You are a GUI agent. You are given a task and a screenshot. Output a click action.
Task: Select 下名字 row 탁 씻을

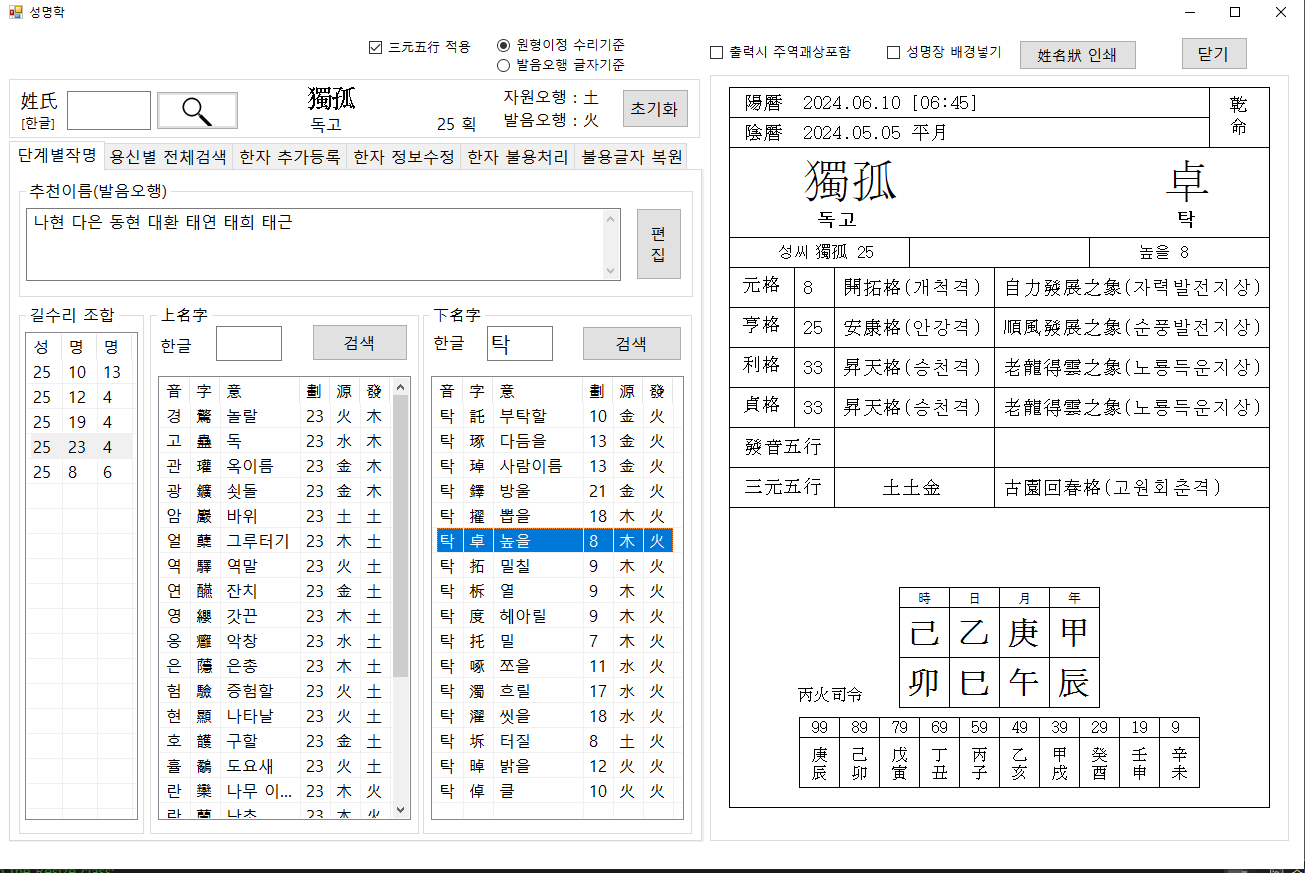[x=555, y=716]
